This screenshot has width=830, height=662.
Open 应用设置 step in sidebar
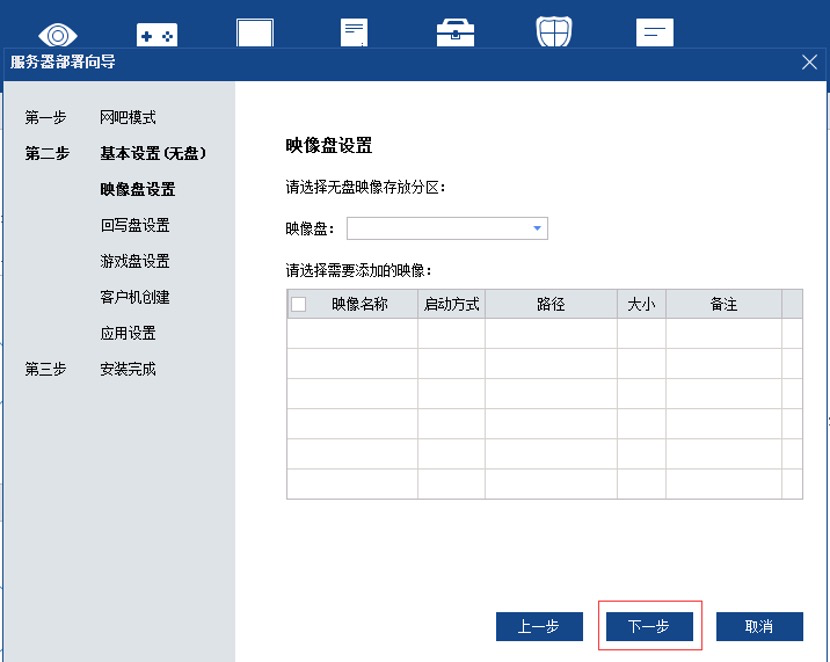128,333
